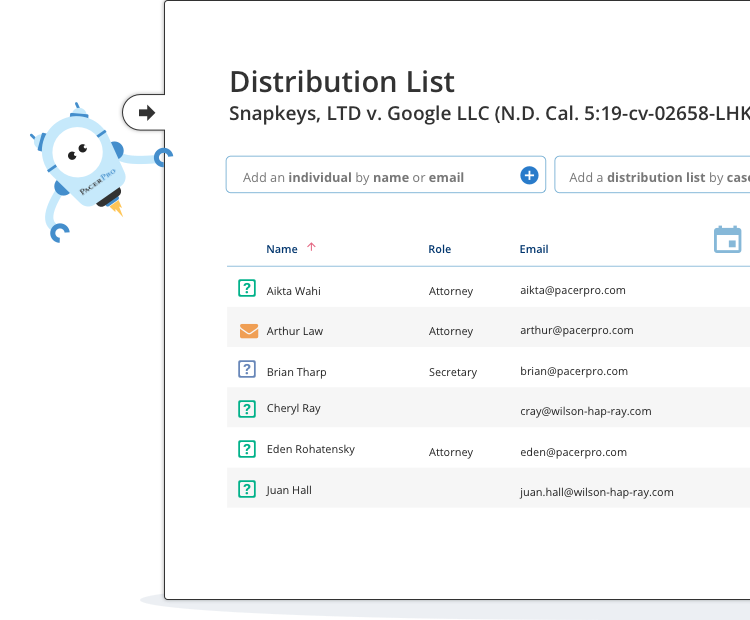This screenshot has width=750, height=620.
Task: Click email arthur@pacerpro.com
Action: click(x=577, y=331)
